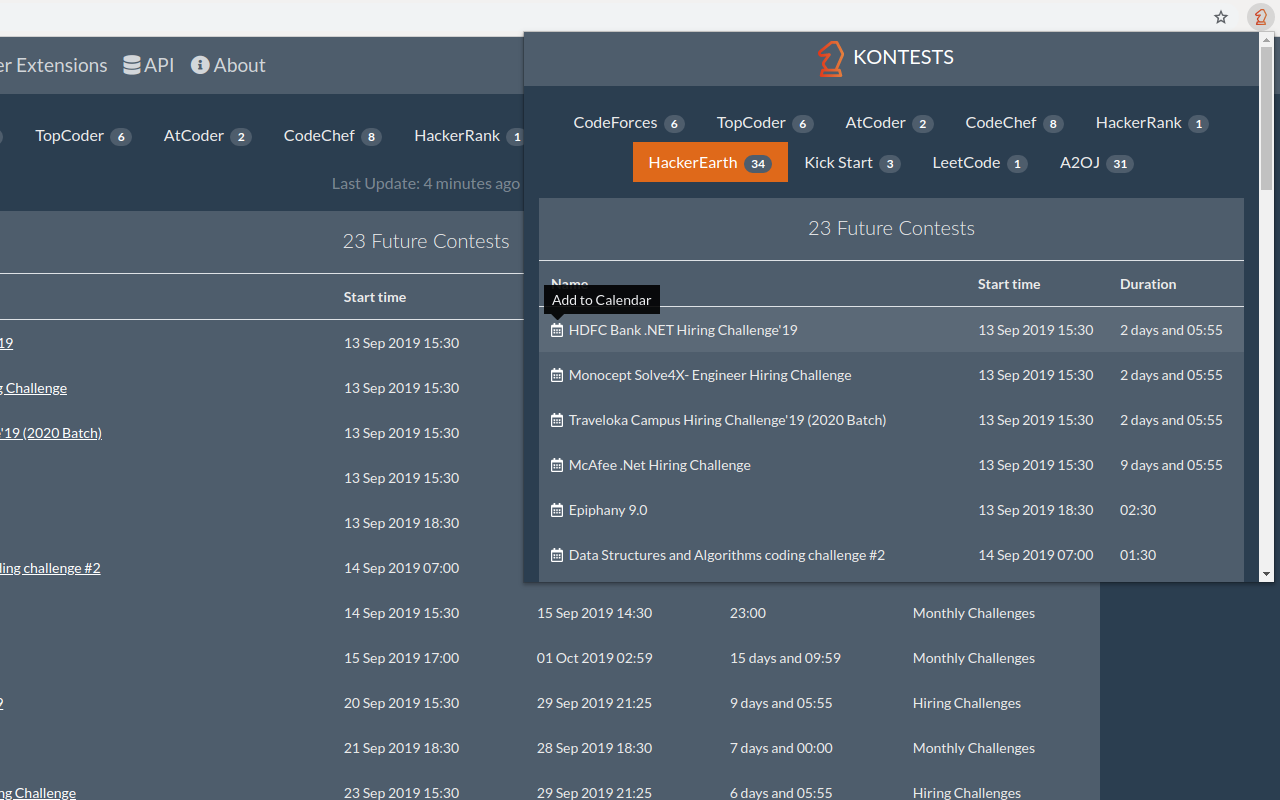Screen dimensions: 1280x800
Task: Click popup scrollbar up arrow
Action: pos(1266,39)
